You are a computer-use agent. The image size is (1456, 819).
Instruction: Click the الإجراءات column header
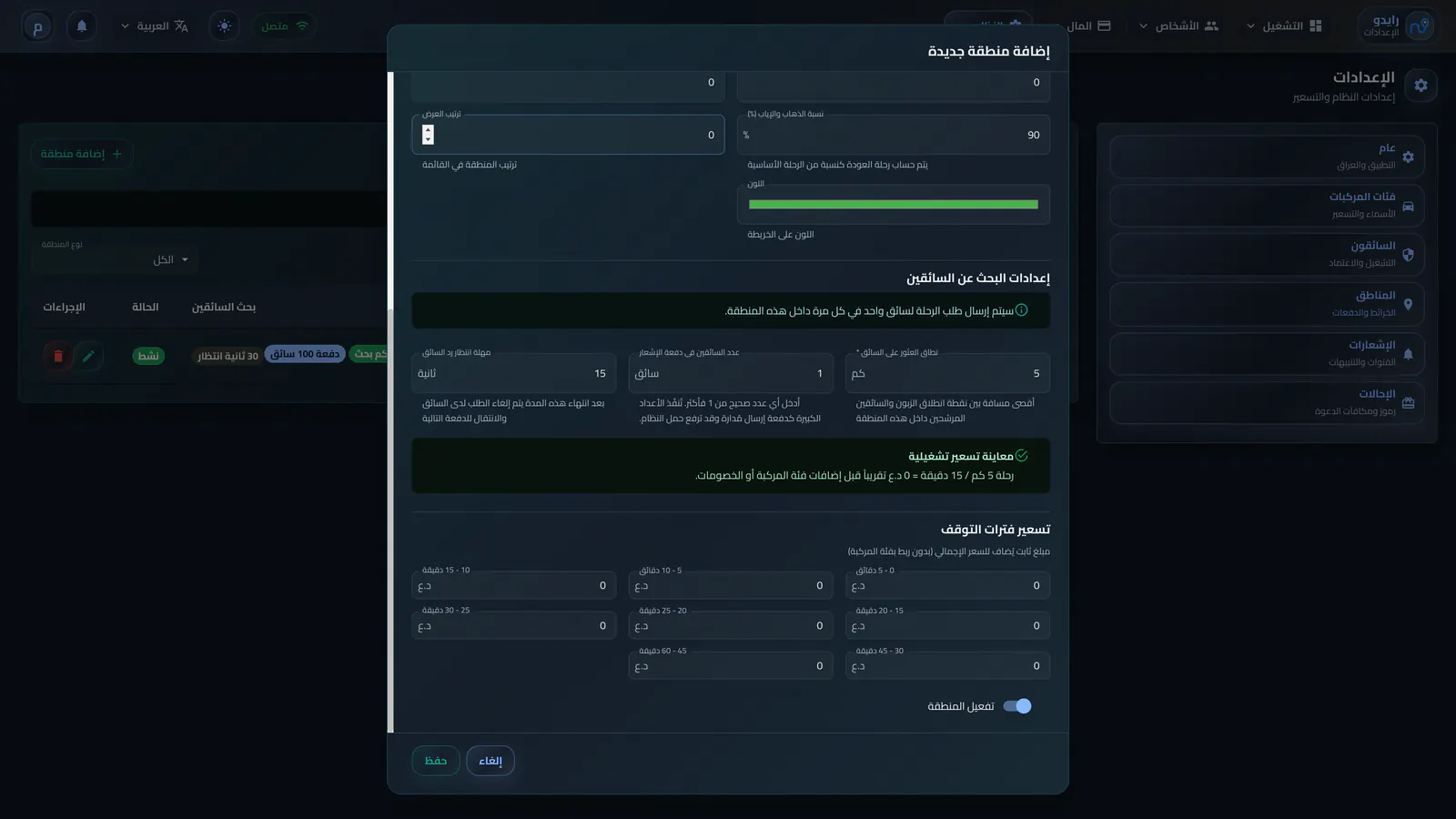coord(65,308)
